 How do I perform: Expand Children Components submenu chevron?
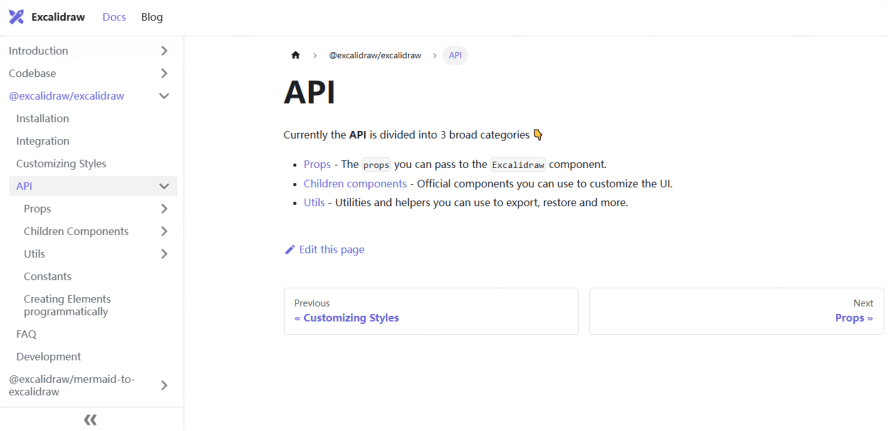[164, 232]
